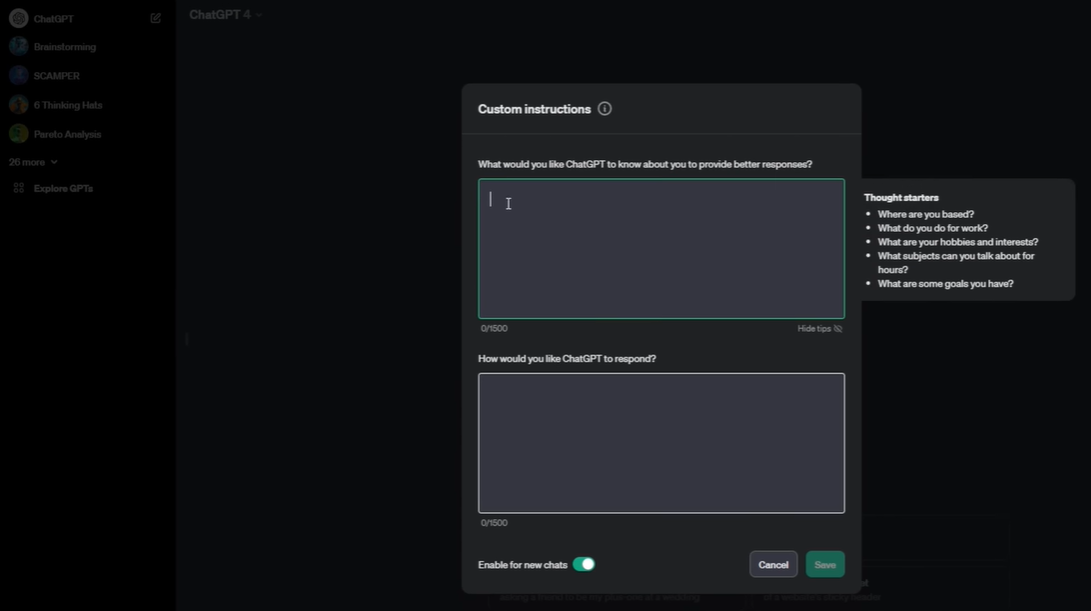1091x611 pixels.
Task: Click the Pareto Analysis avatar icon
Action: 19,134
